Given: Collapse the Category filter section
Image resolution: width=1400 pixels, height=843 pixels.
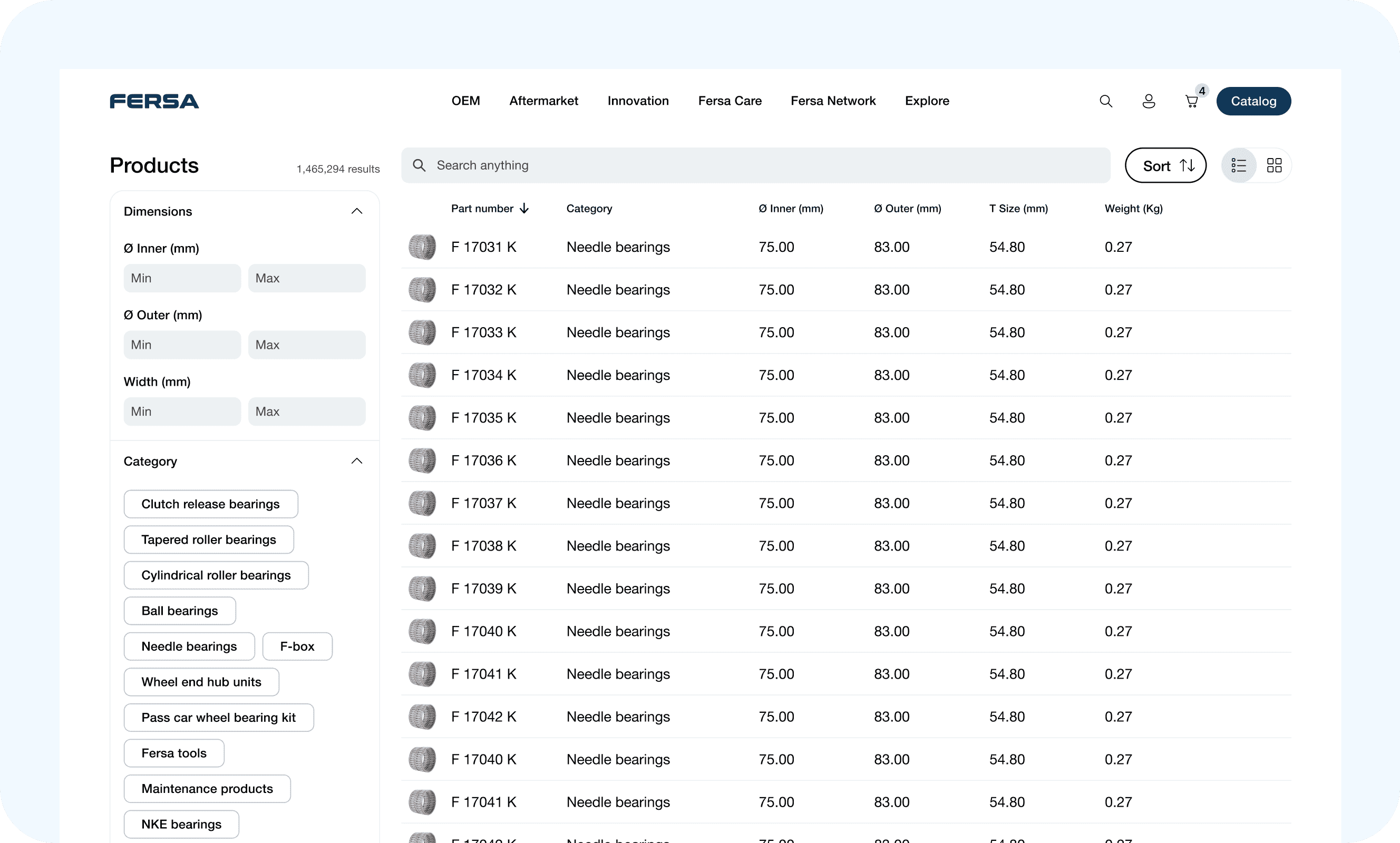Looking at the screenshot, I should tap(357, 460).
